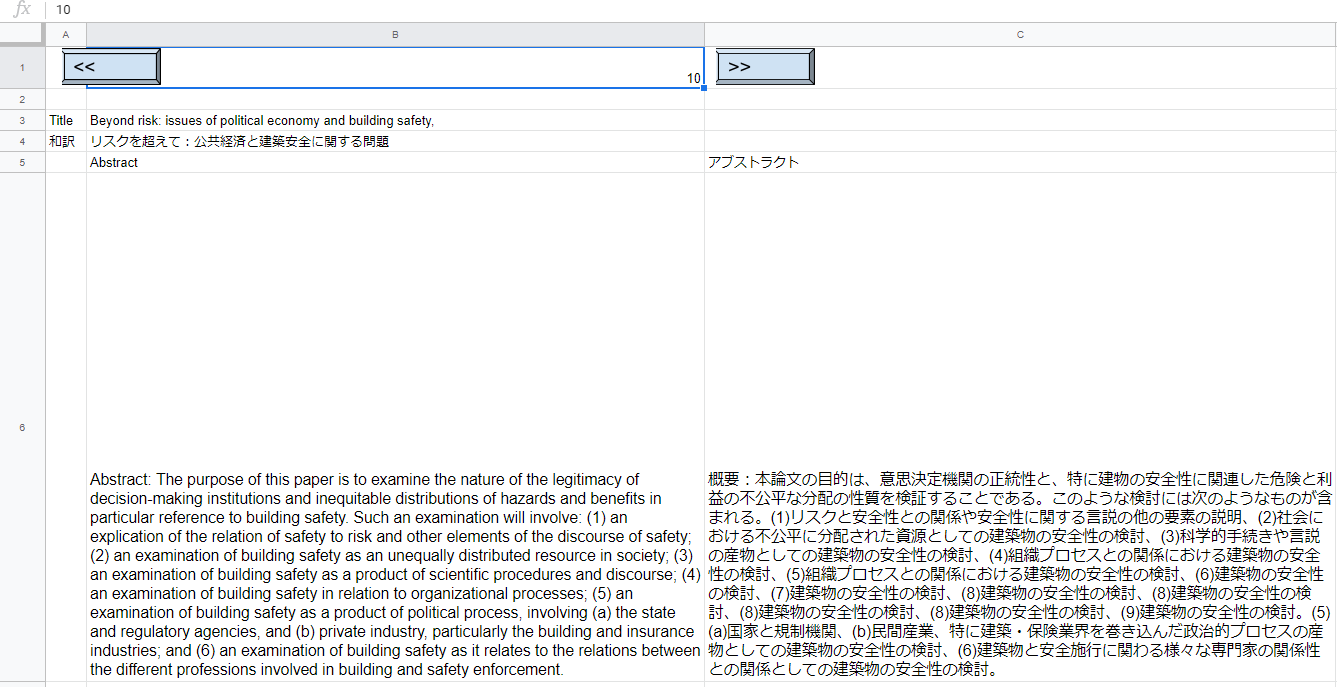Select column A header
Viewport: 1337px width, 687px height.
(66, 33)
